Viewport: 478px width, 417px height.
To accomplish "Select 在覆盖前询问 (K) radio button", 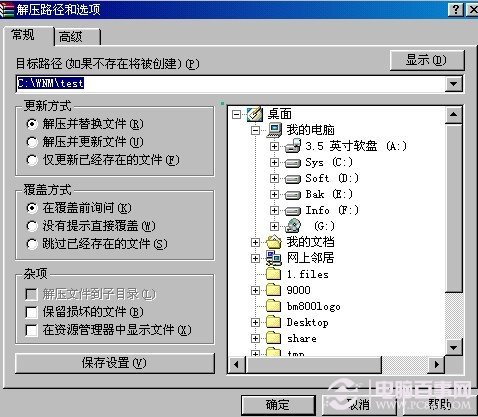I will click(x=32, y=208).
